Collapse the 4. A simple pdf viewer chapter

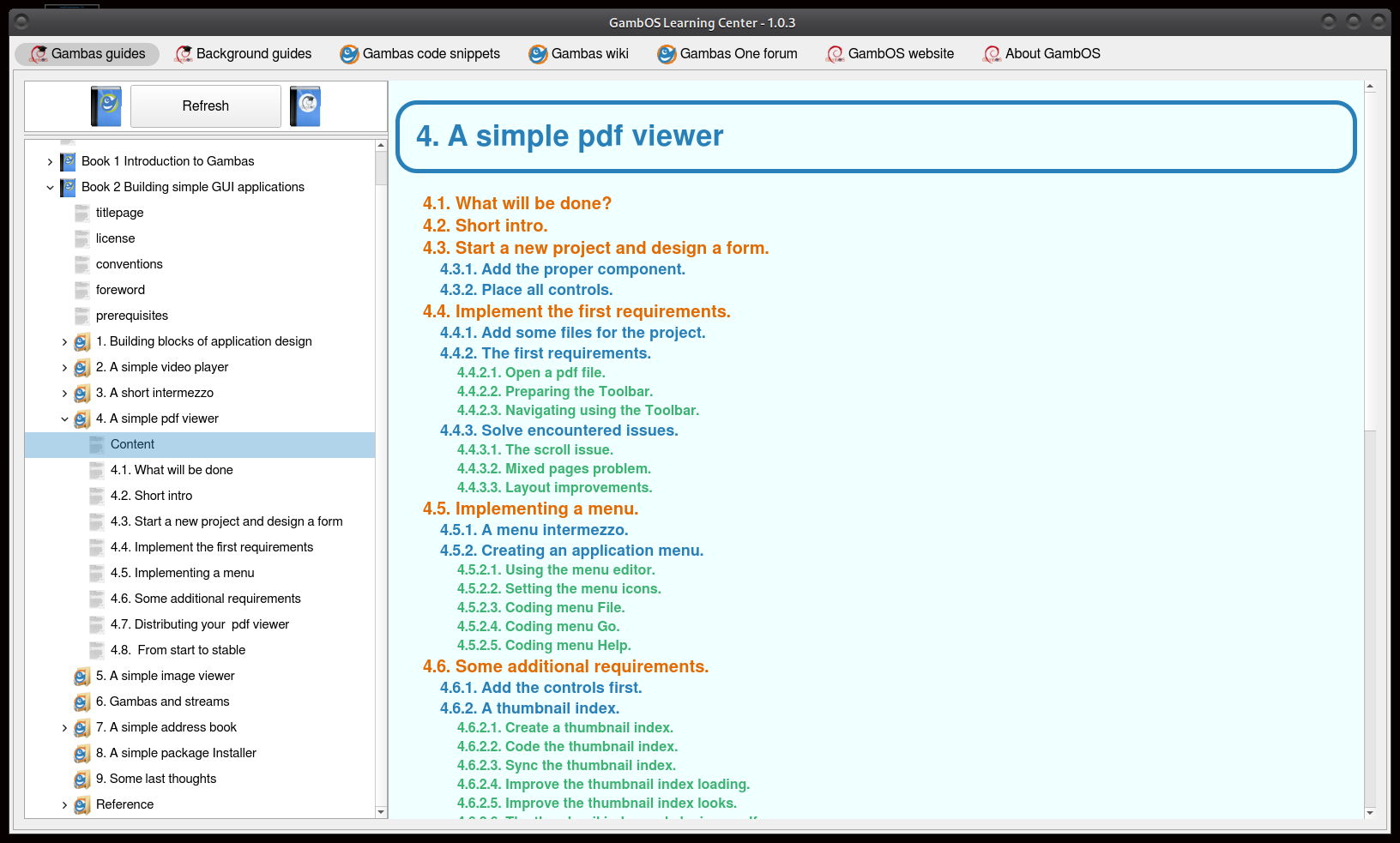[64, 418]
